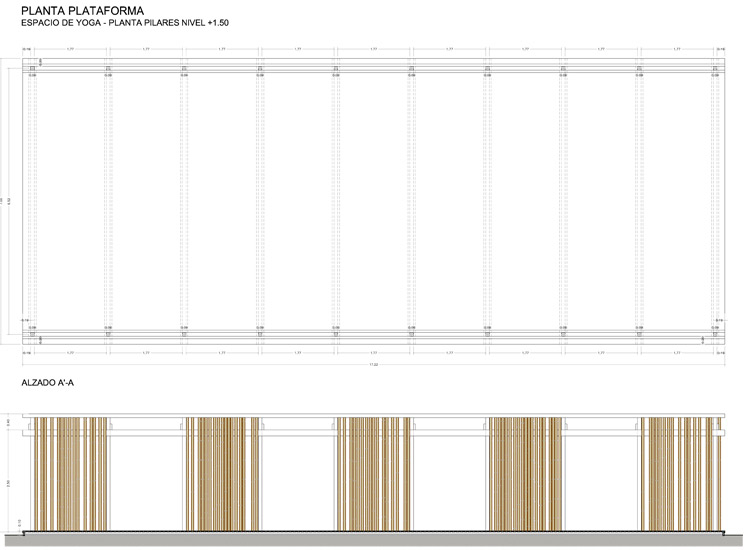Screen dimensions: 745x550
Task: Click last 1.77 dimension in top row
Action: click(x=677, y=48)
